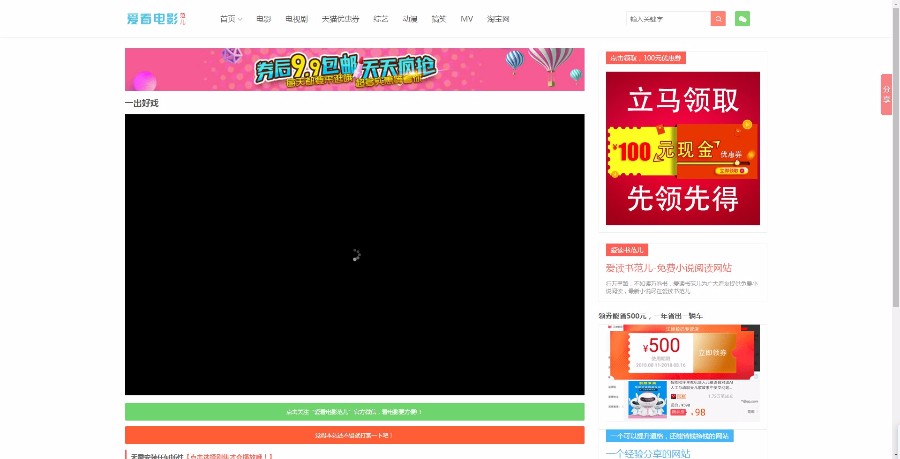Open the 电影 navigation tab
Image resolution: width=900 pixels, height=459 pixels.
coord(263,19)
